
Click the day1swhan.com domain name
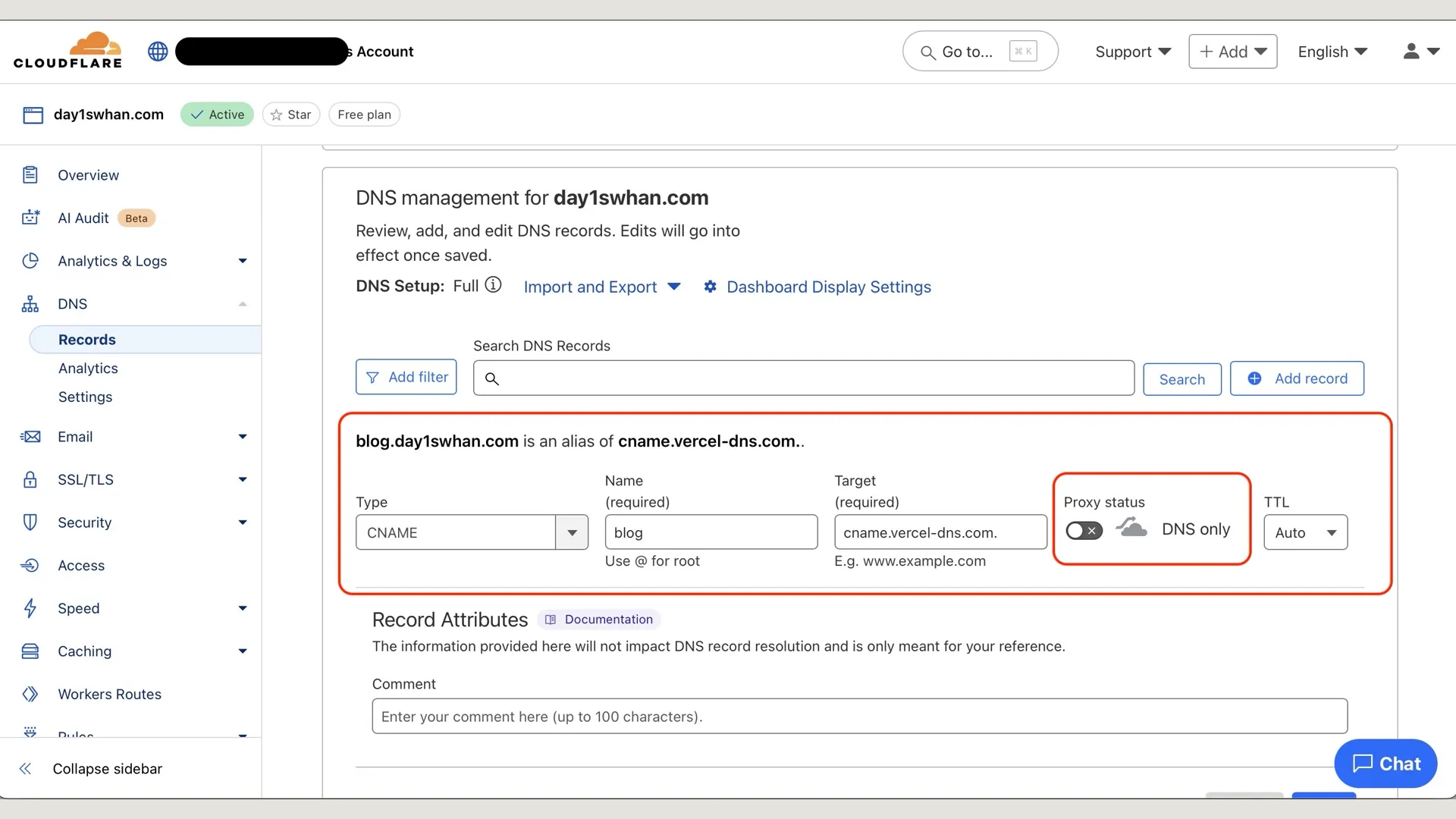(108, 115)
